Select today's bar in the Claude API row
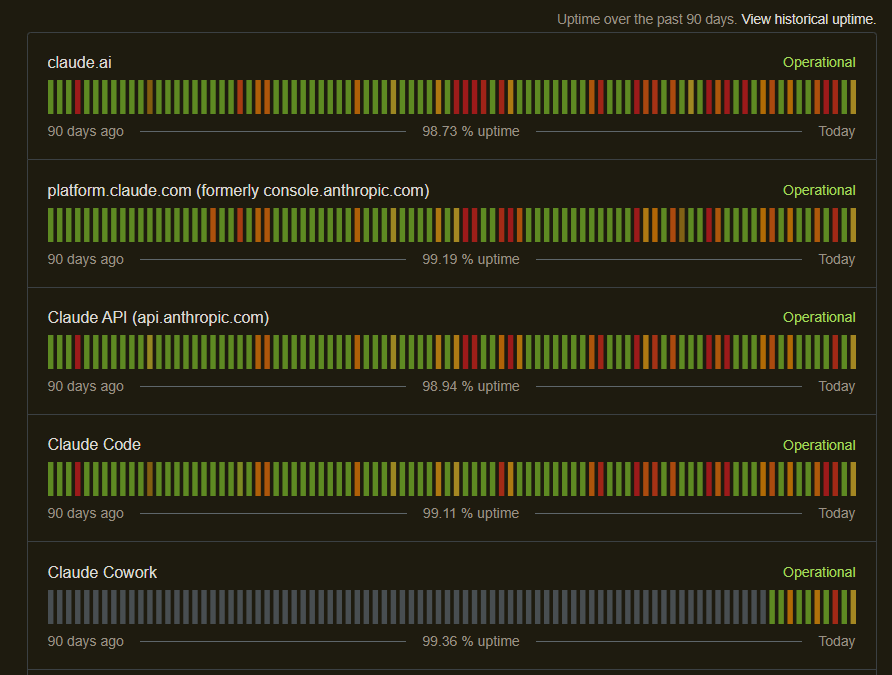This screenshot has height=675, width=892. tap(853, 352)
